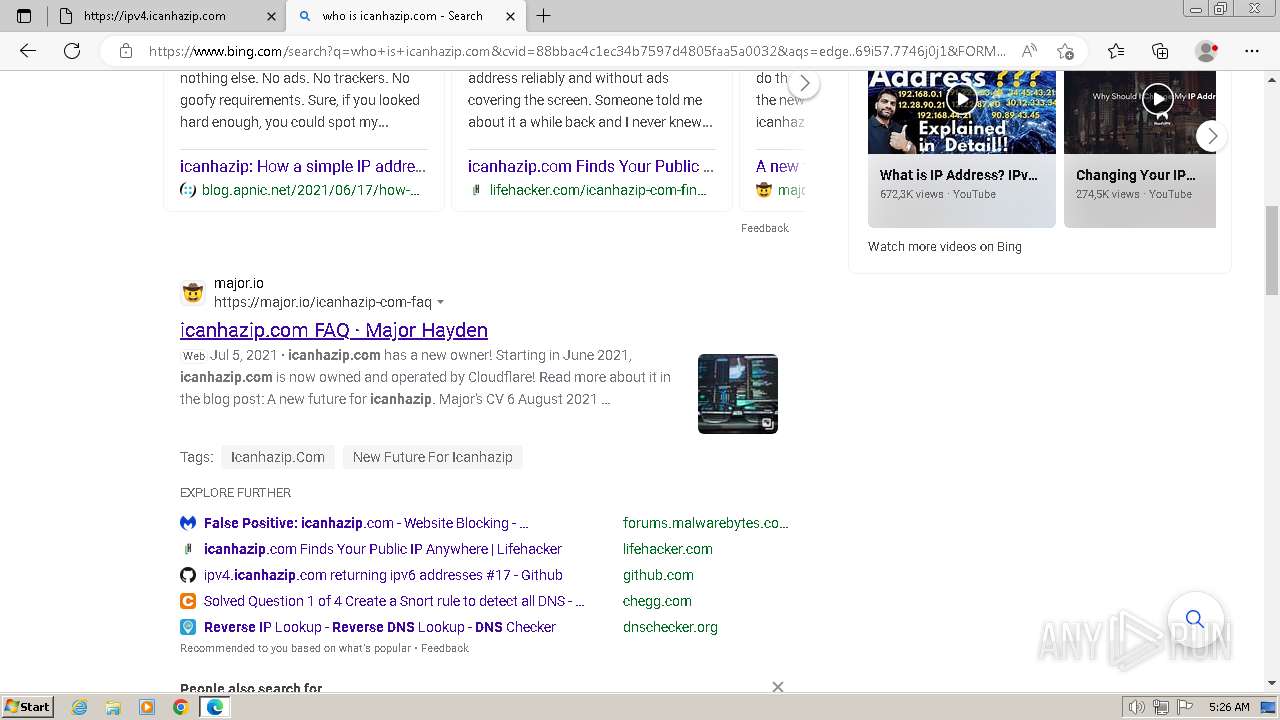Screen dimensions: 1280x720
Task: Open Reverse IP Lookup DNS Checker link
Action: point(380,627)
